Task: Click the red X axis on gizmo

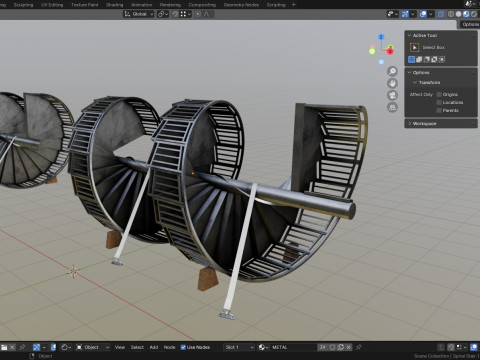Action: [390, 51]
